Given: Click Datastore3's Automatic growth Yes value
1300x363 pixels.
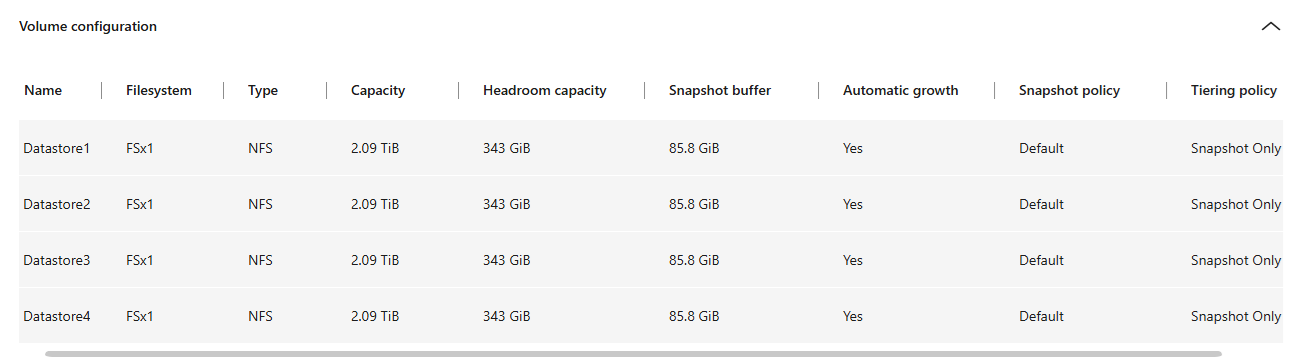Looking at the screenshot, I should click(x=853, y=260).
